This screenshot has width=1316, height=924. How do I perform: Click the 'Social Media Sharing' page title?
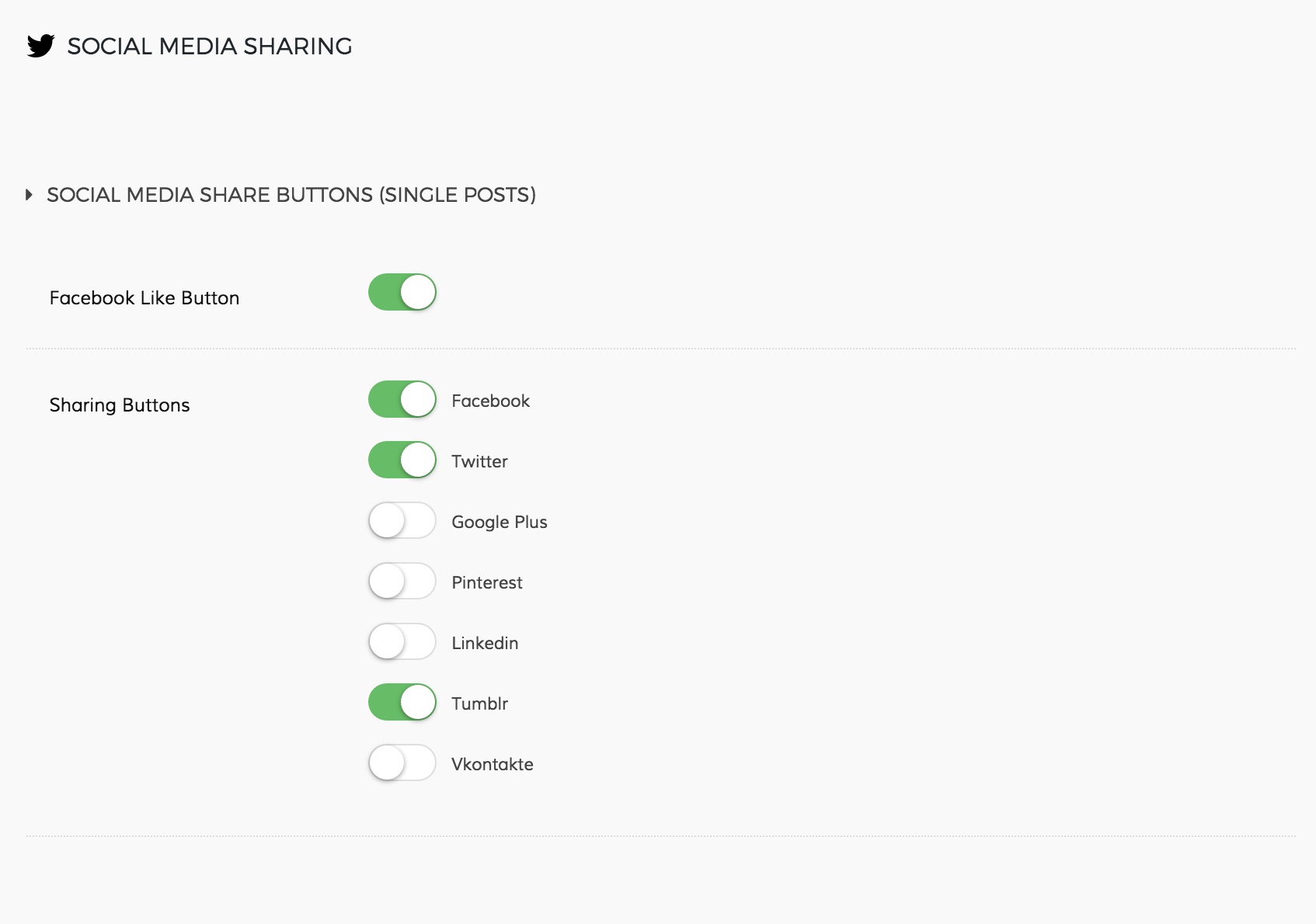[210, 47]
